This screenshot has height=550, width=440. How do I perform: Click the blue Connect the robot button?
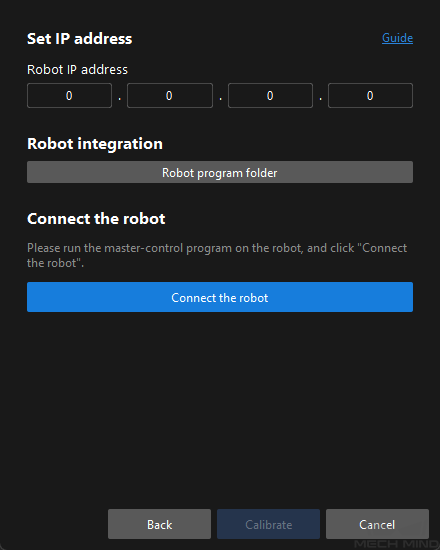pos(220,297)
